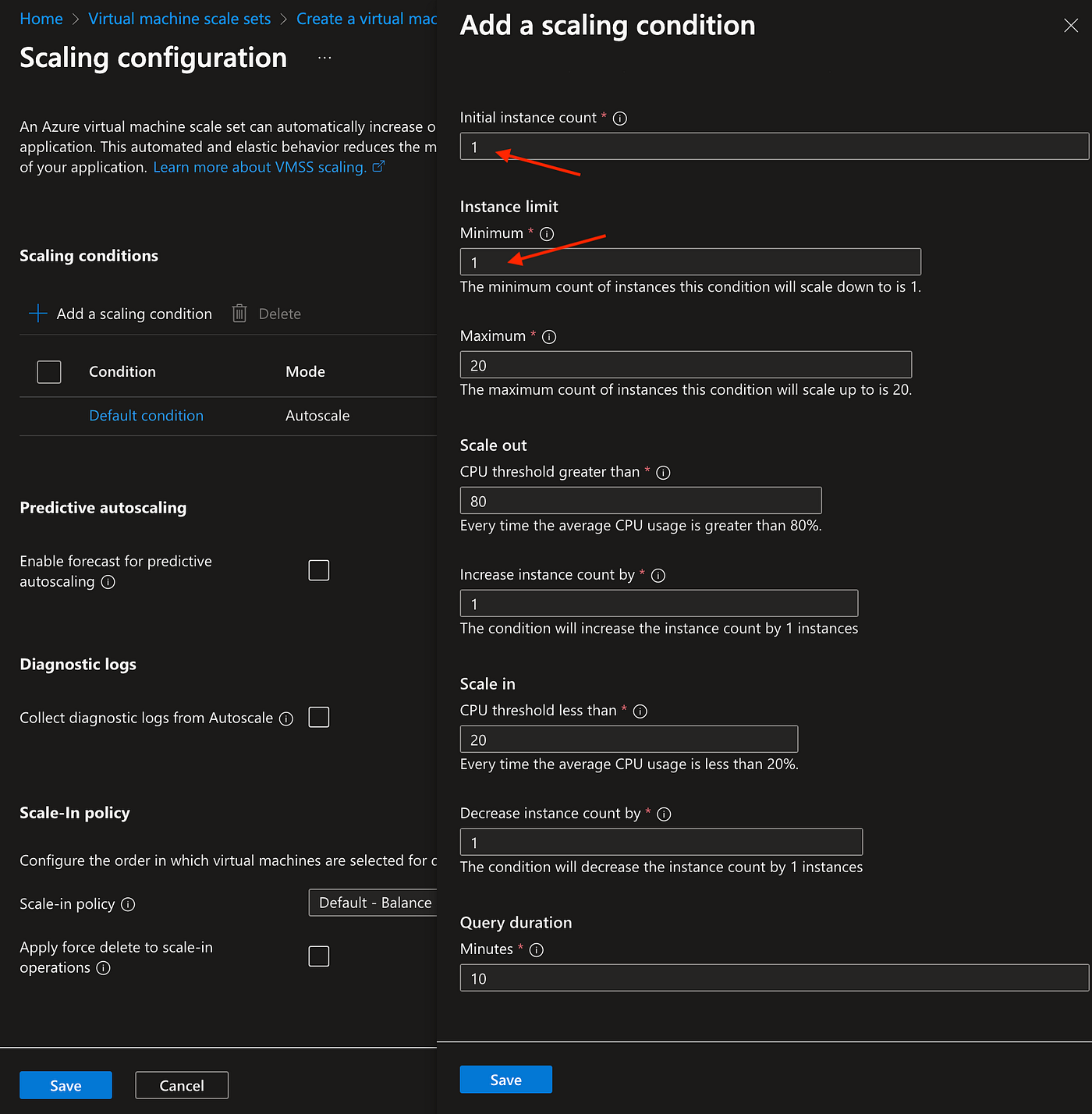Focus Increase instance count by field
1092x1114 pixels.
pyautogui.click(x=659, y=604)
